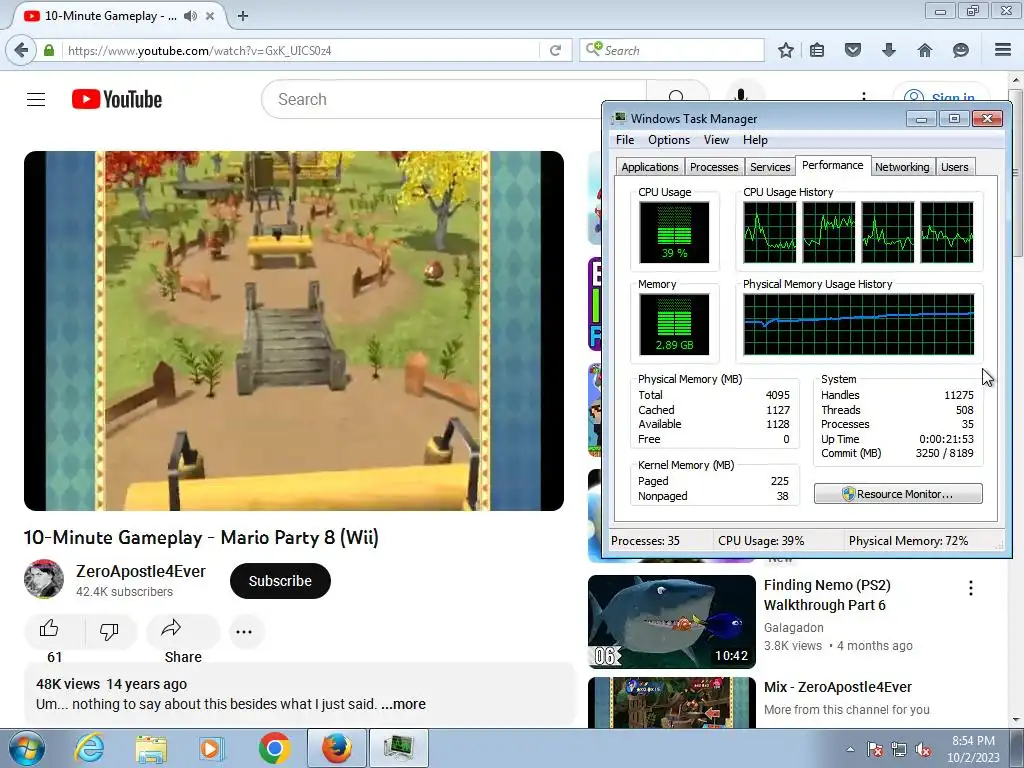
Task: Launch Internet Explorer from taskbar
Action: click(x=89, y=748)
